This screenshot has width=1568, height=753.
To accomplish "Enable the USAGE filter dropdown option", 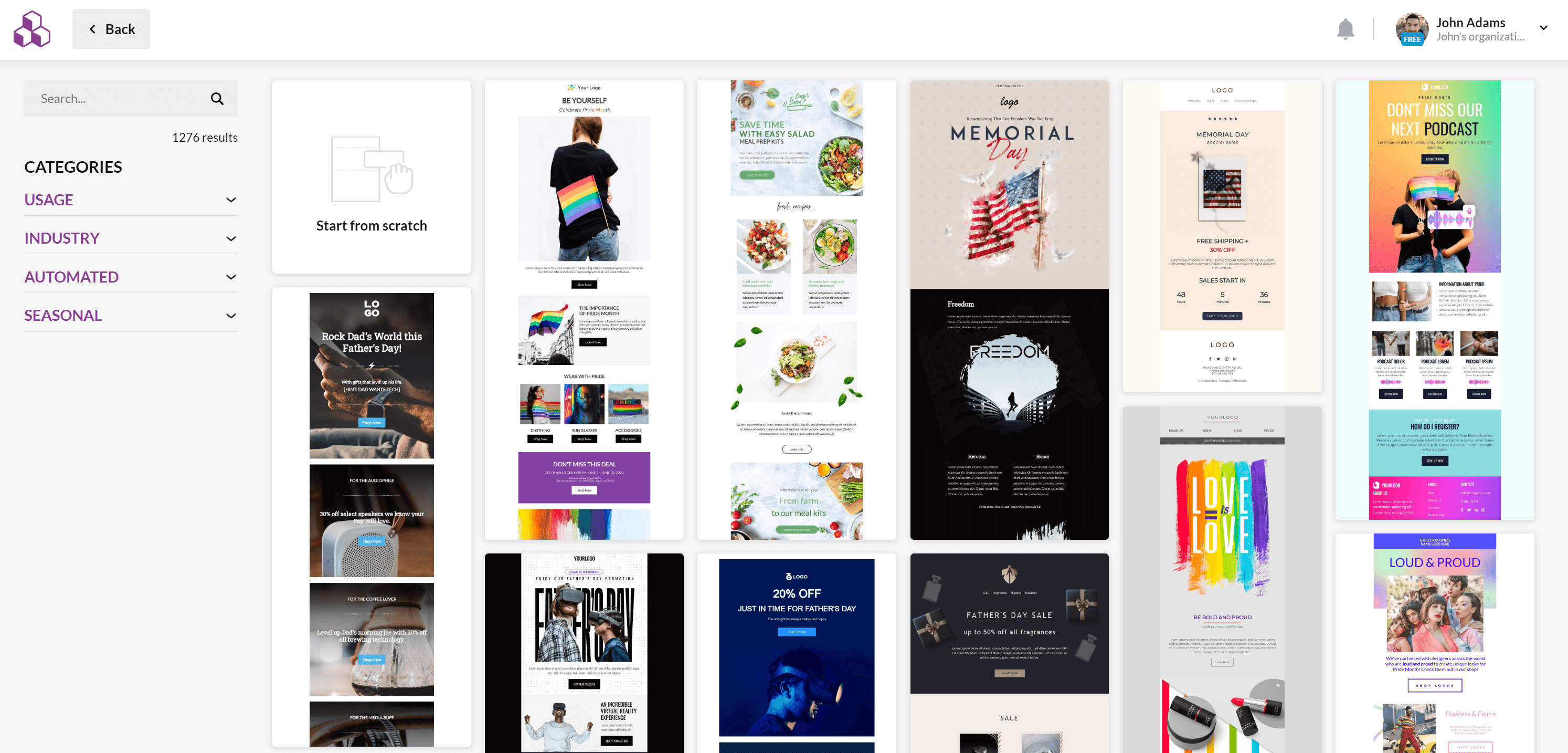I will point(131,199).
